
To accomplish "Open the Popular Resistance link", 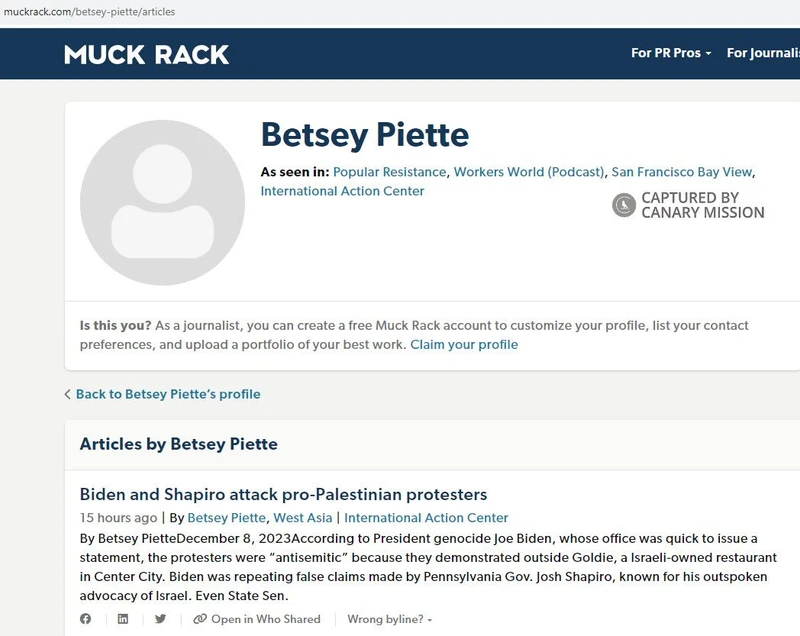I will (386, 172).
